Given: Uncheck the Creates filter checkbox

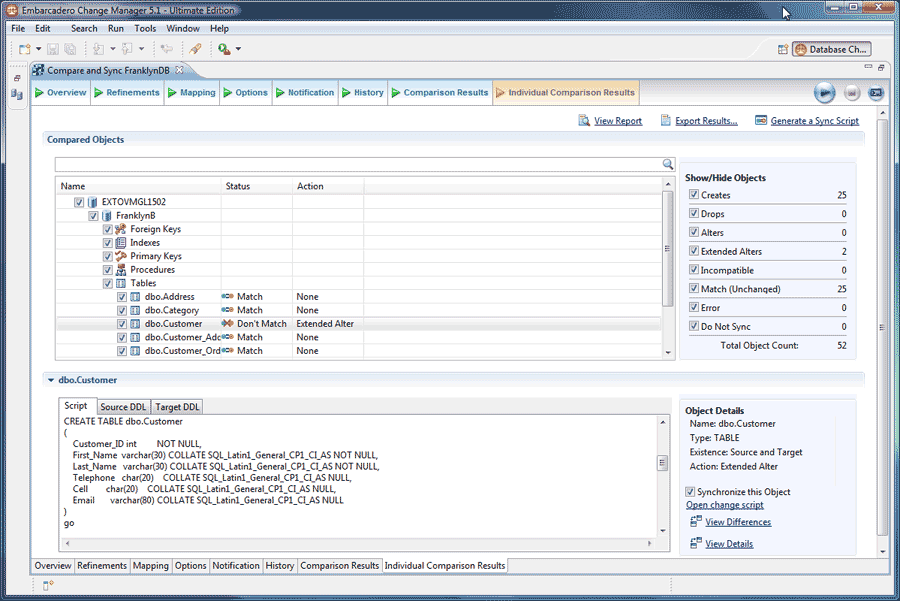Looking at the screenshot, I should coord(694,195).
